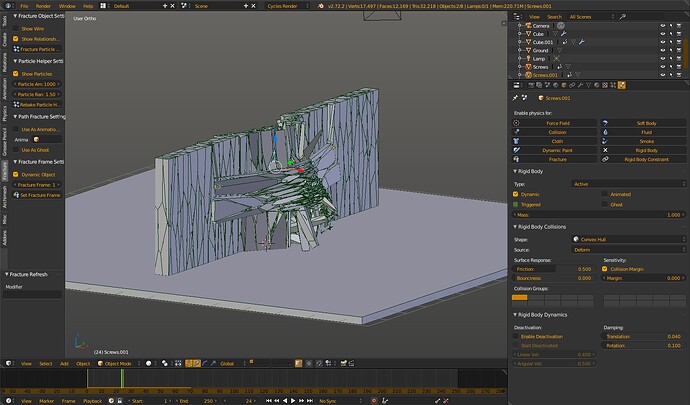
Task: Click the Fracture Particle button
Action: [x=37, y=49]
